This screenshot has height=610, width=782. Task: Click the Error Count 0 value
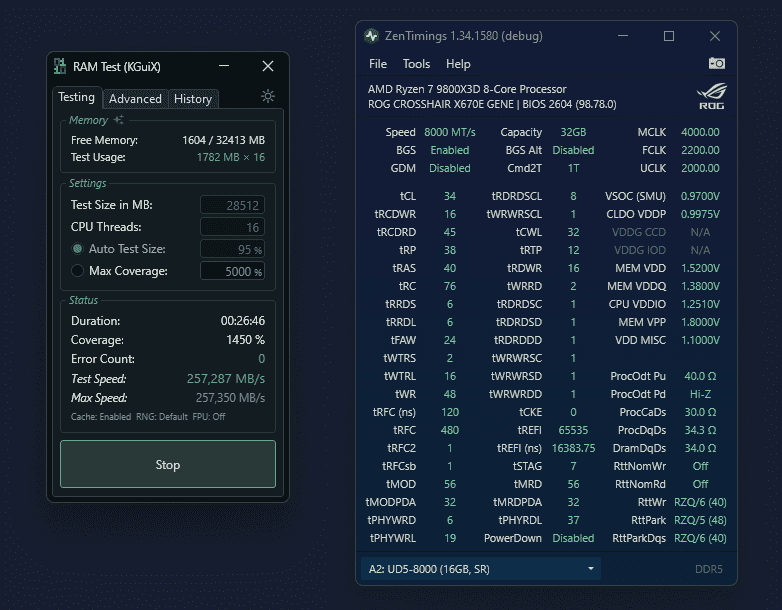[261, 359]
